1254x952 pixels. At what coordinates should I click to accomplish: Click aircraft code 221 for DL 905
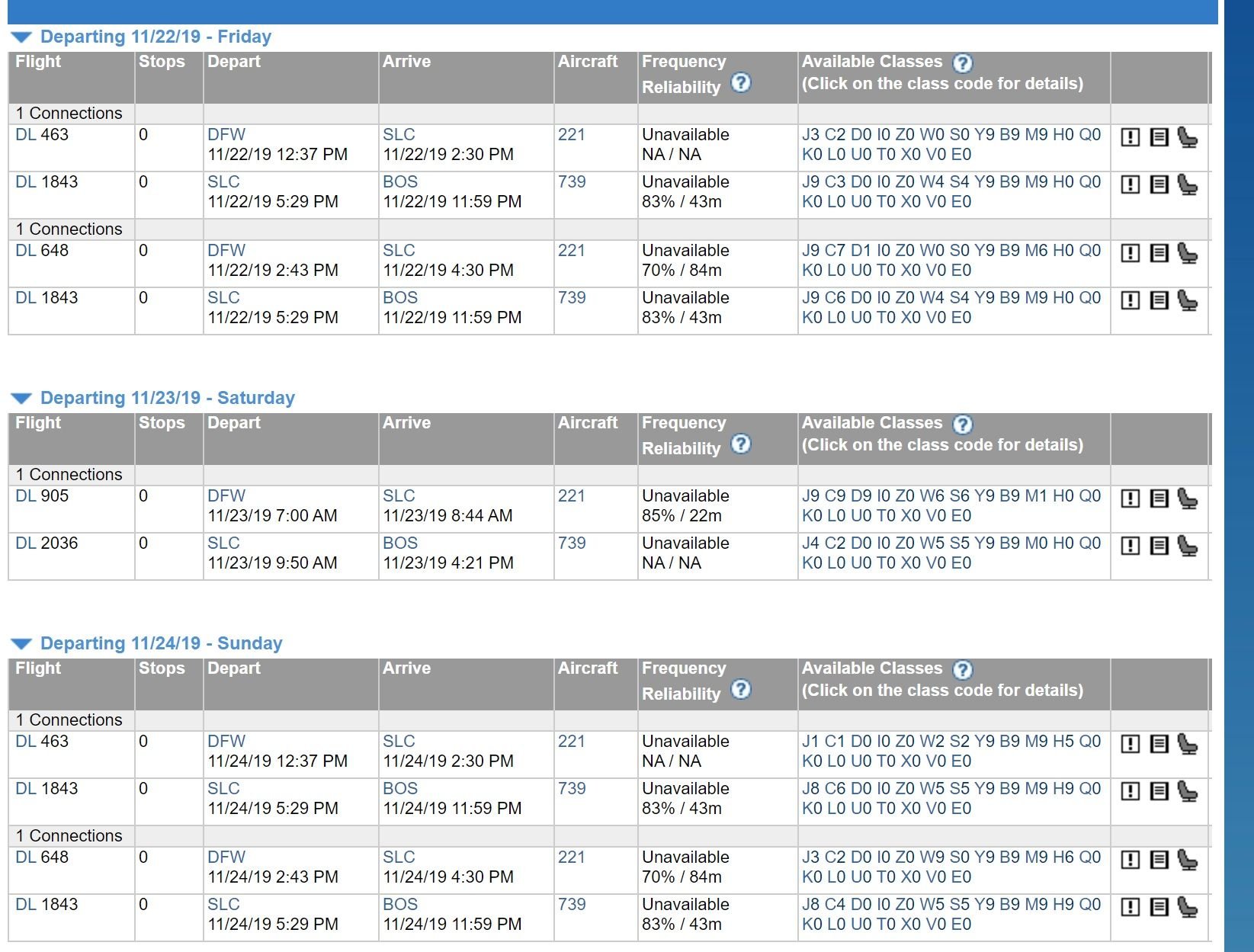pos(571,496)
